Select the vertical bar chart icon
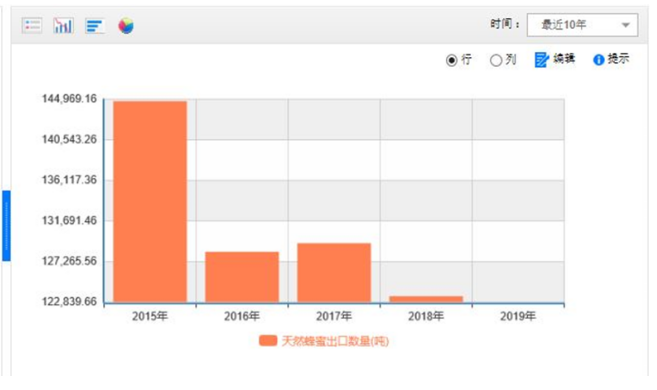Image resolution: width=657 pixels, height=390 pixels. pos(63,26)
